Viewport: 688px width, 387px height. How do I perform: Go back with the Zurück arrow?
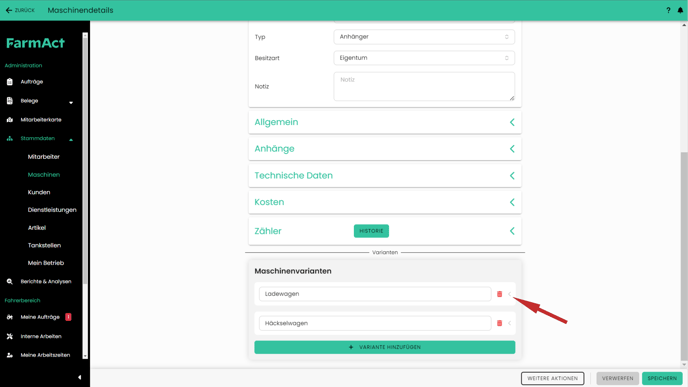(x=9, y=10)
